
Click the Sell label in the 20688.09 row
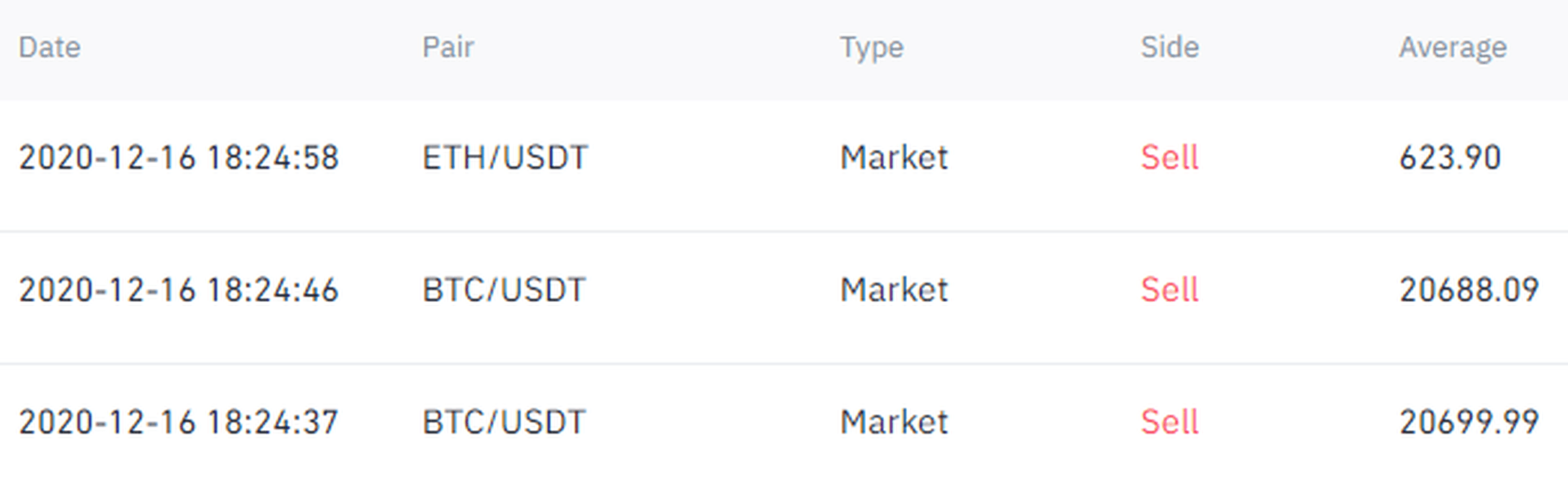click(x=1169, y=290)
